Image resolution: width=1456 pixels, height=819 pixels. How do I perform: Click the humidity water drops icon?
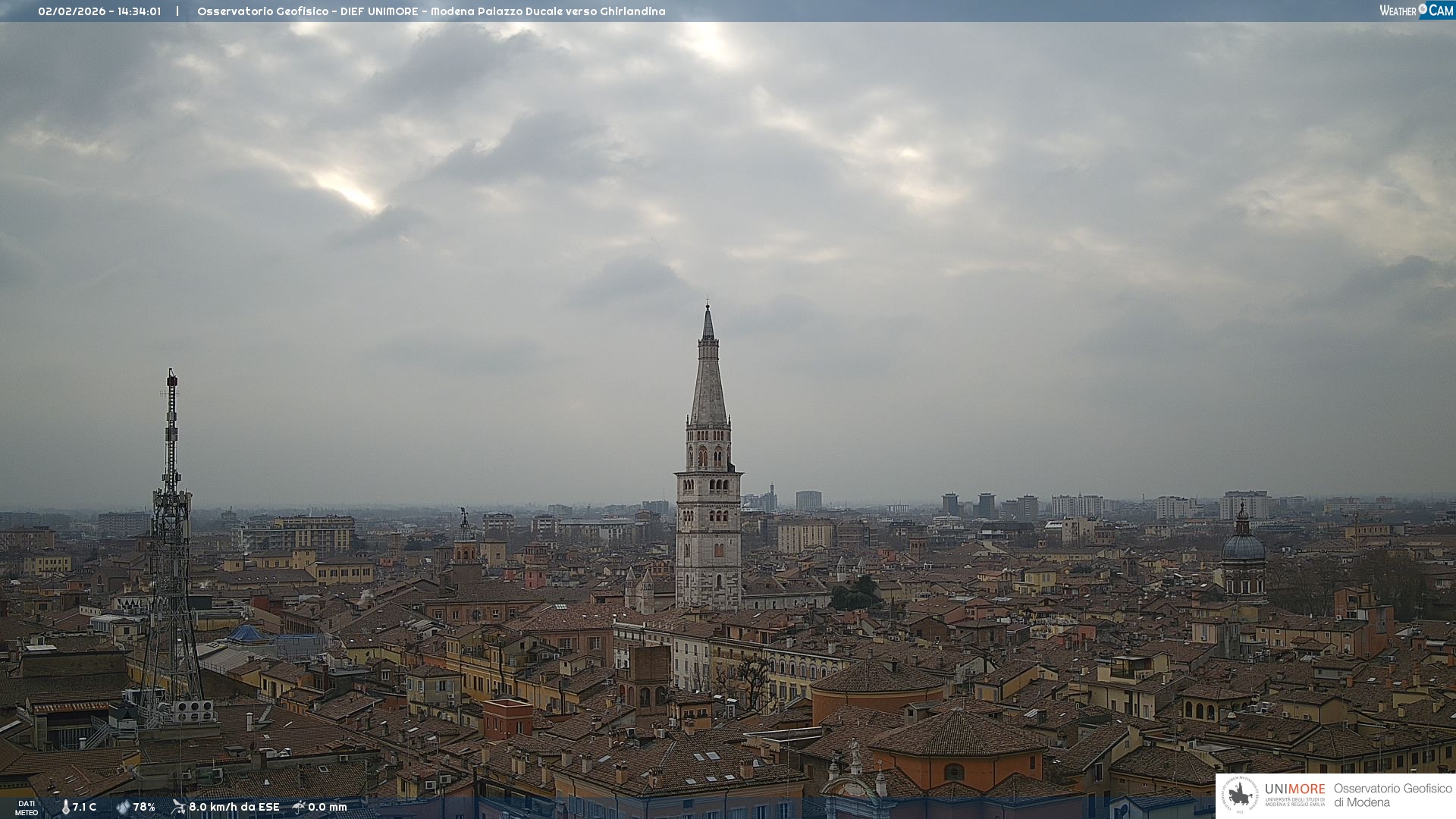123,807
